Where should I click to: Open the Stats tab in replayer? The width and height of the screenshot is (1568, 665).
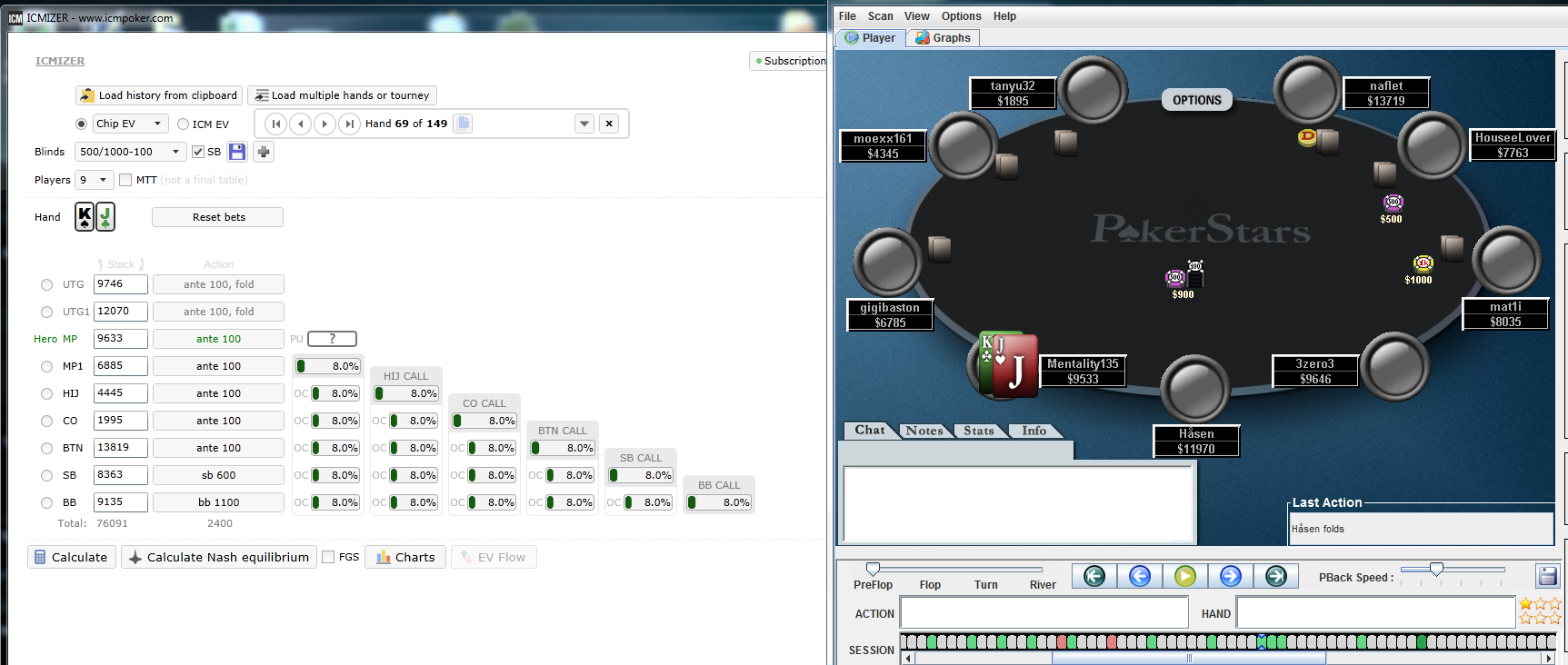[979, 431]
